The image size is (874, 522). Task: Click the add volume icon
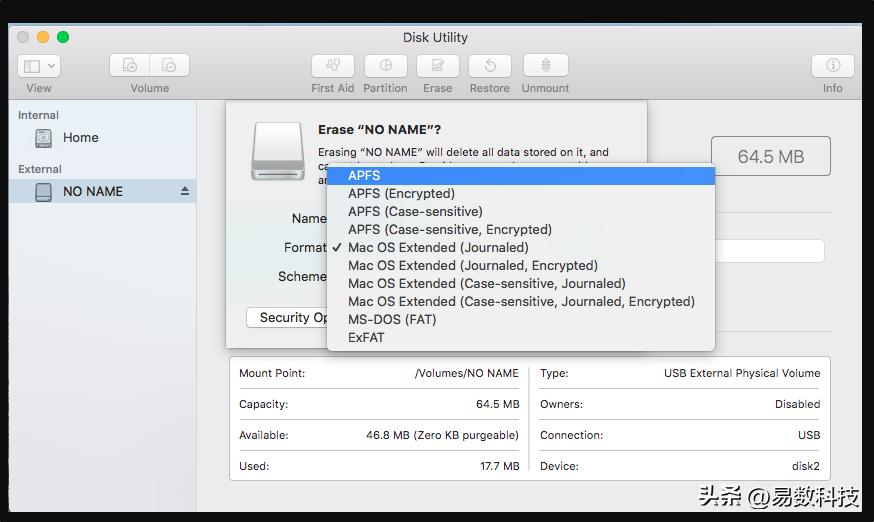click(x=130, y=66)
